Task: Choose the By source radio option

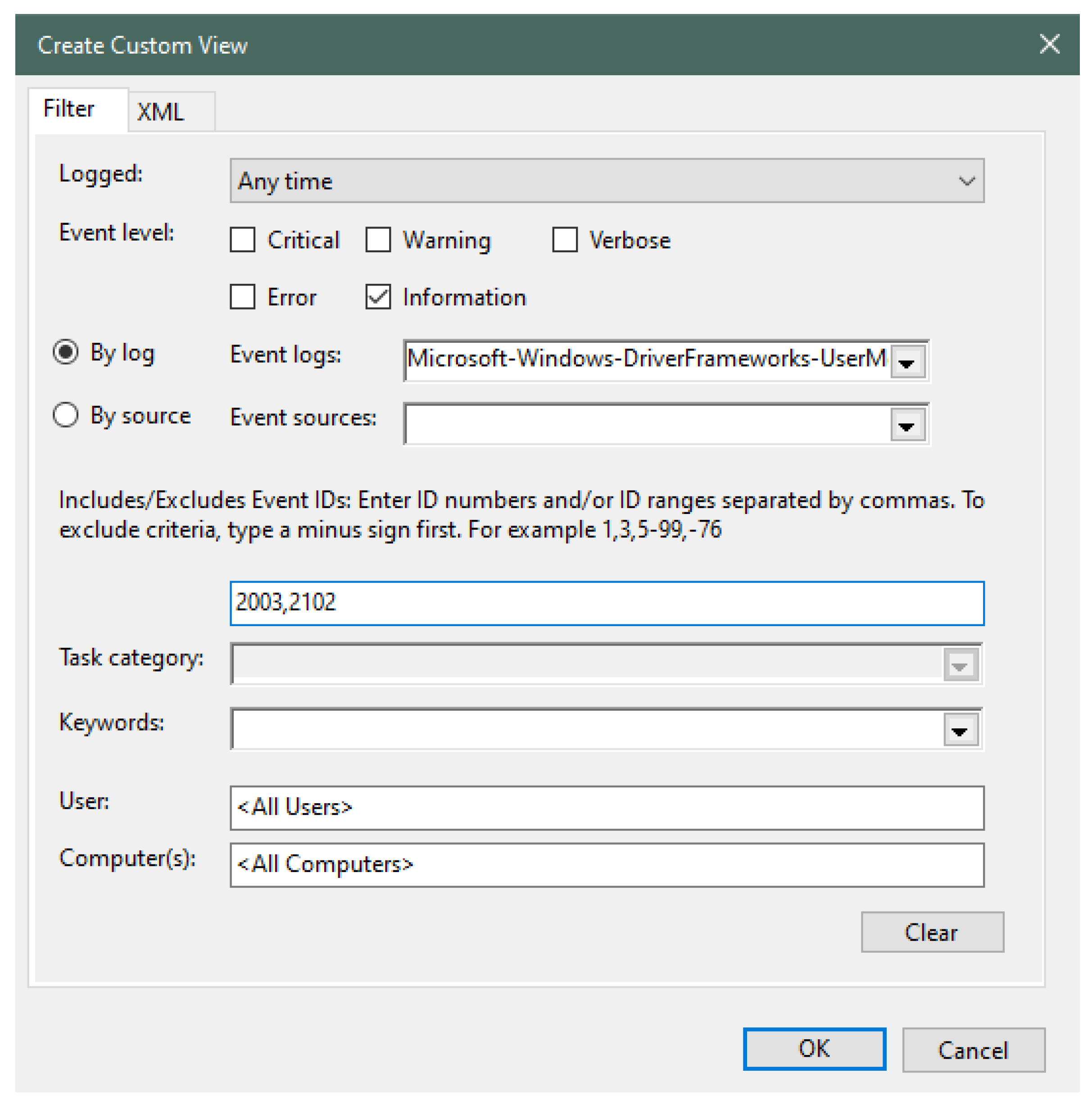Action: click(66, 415)
